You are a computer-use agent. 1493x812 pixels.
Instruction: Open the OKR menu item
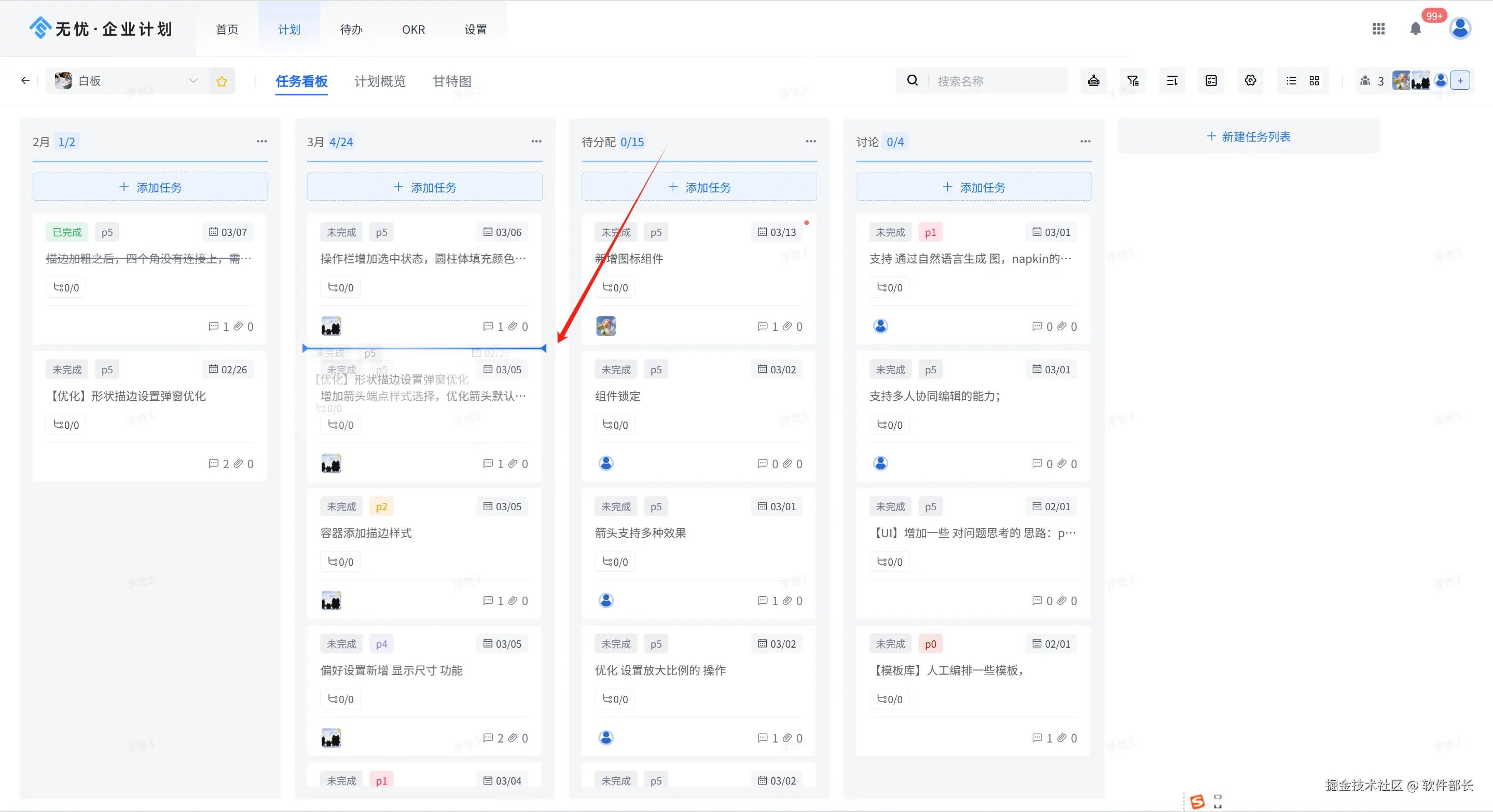(x=413, y=30)
